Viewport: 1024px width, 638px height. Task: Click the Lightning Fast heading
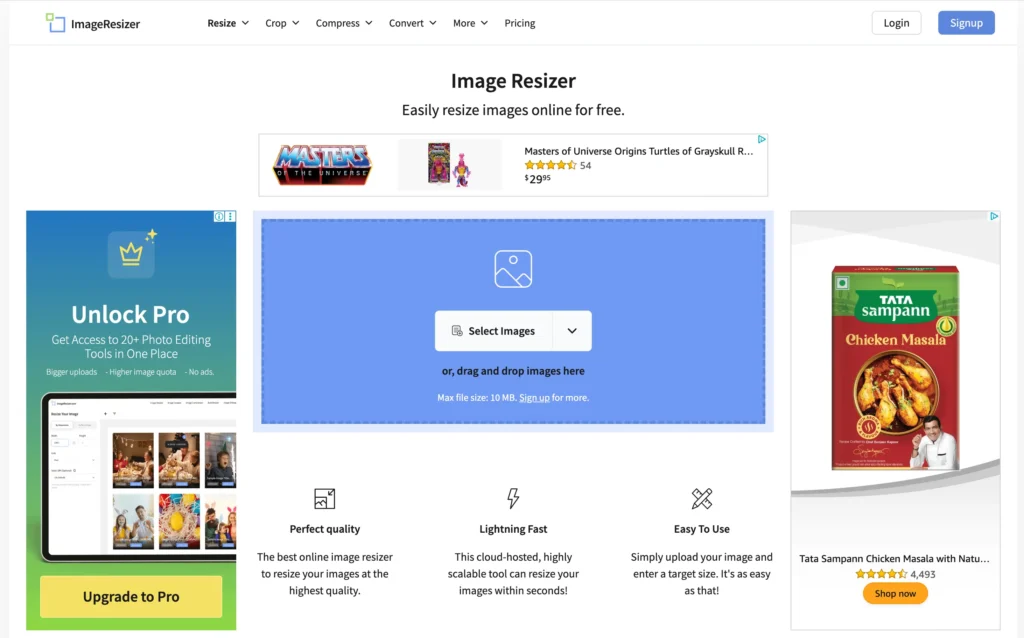tap(513, 529)
